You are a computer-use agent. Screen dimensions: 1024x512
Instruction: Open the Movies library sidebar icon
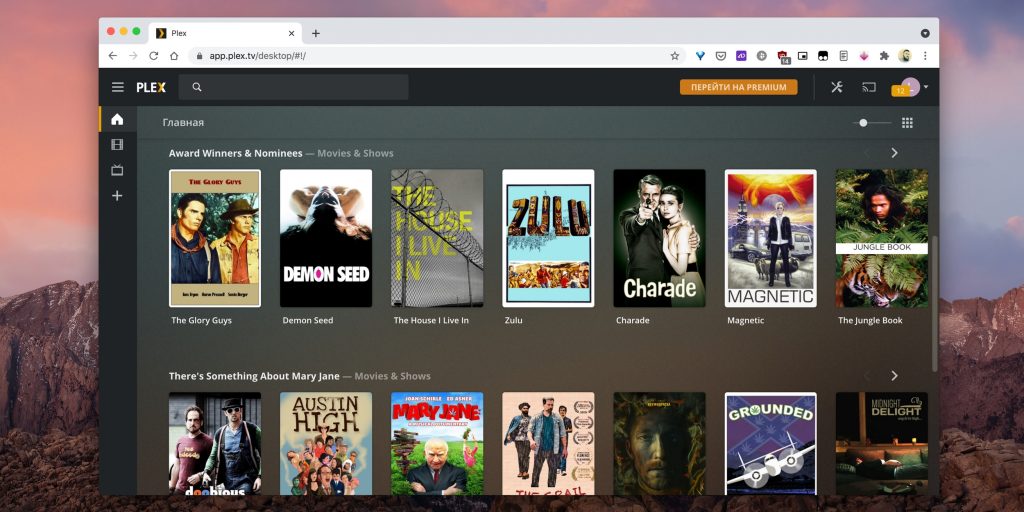pyautogui.click(x=117, y=144)
